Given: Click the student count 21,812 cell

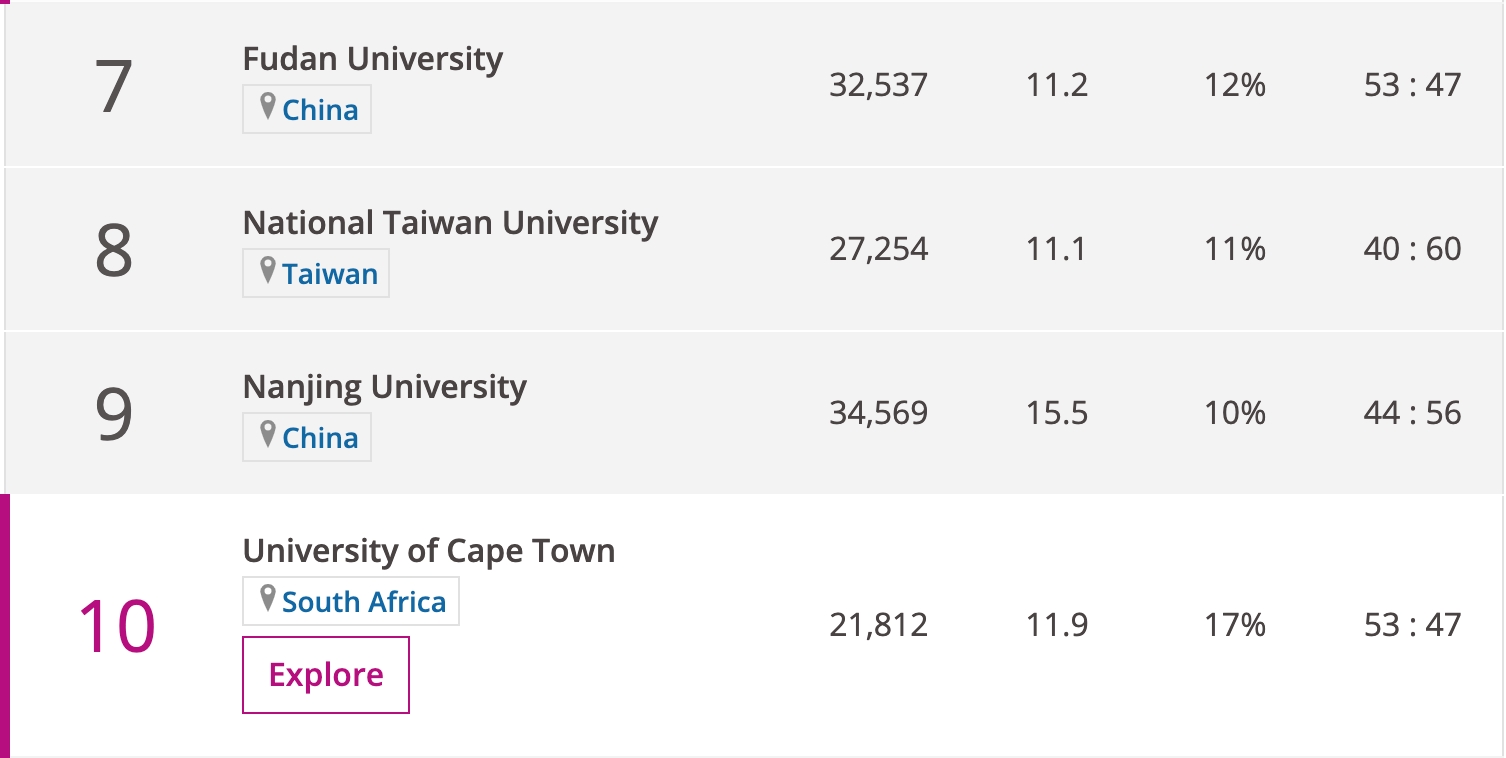Looking at the screenshot, I should [879, 625].
